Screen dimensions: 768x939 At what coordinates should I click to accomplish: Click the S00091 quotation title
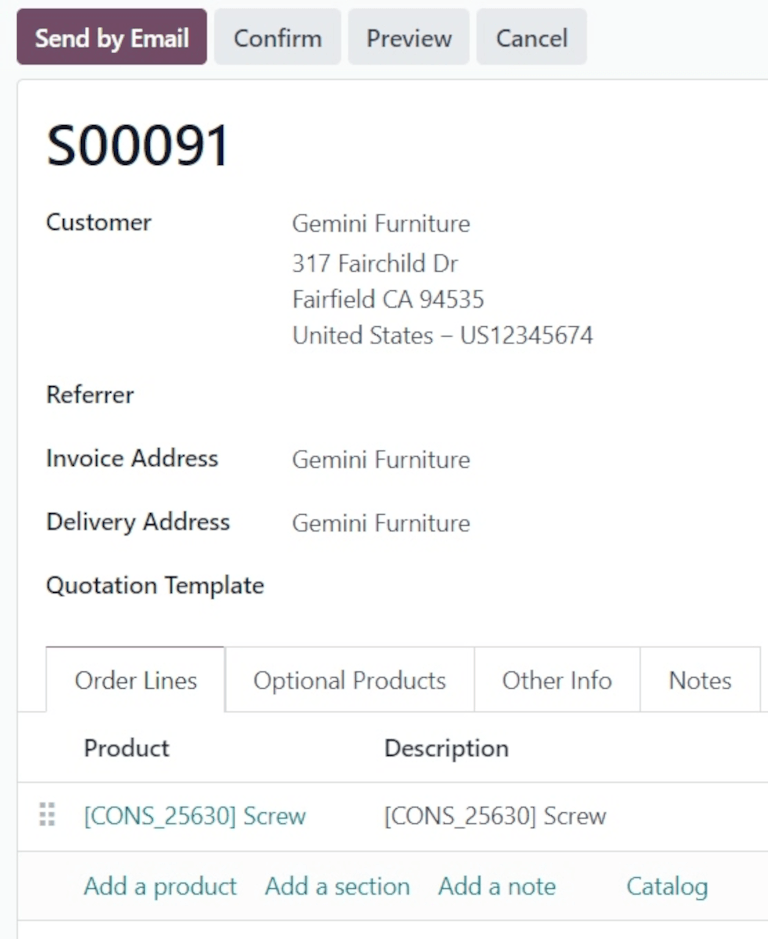(x=138, y=143)
